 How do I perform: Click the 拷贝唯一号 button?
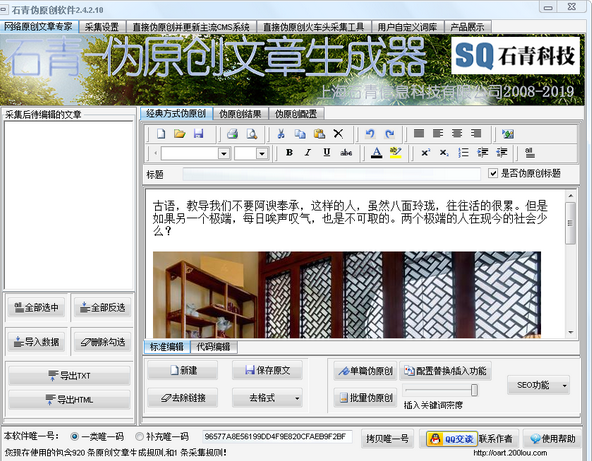point(387,438)
